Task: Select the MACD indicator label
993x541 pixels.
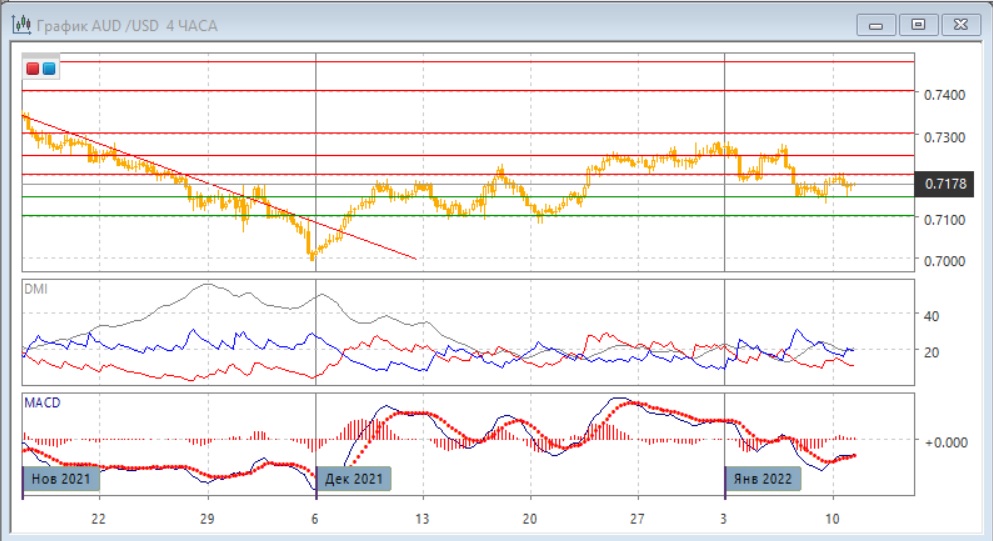Action: pos(41,403)
